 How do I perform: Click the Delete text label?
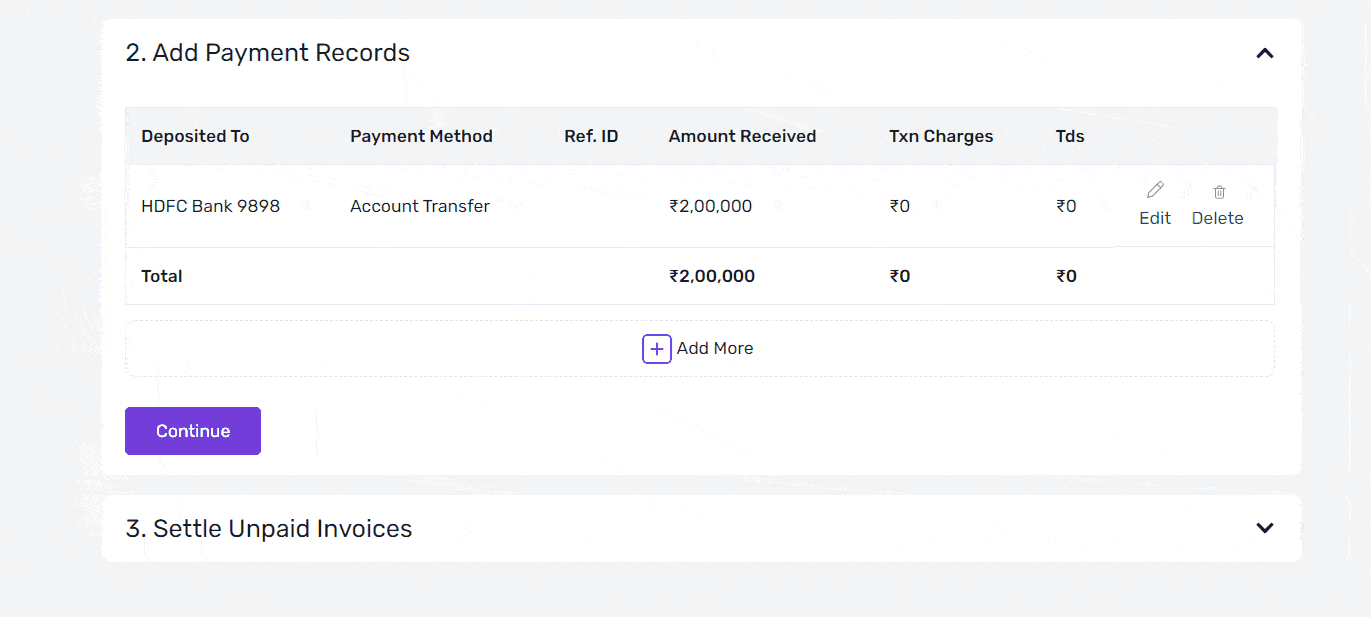(1217, 218)
